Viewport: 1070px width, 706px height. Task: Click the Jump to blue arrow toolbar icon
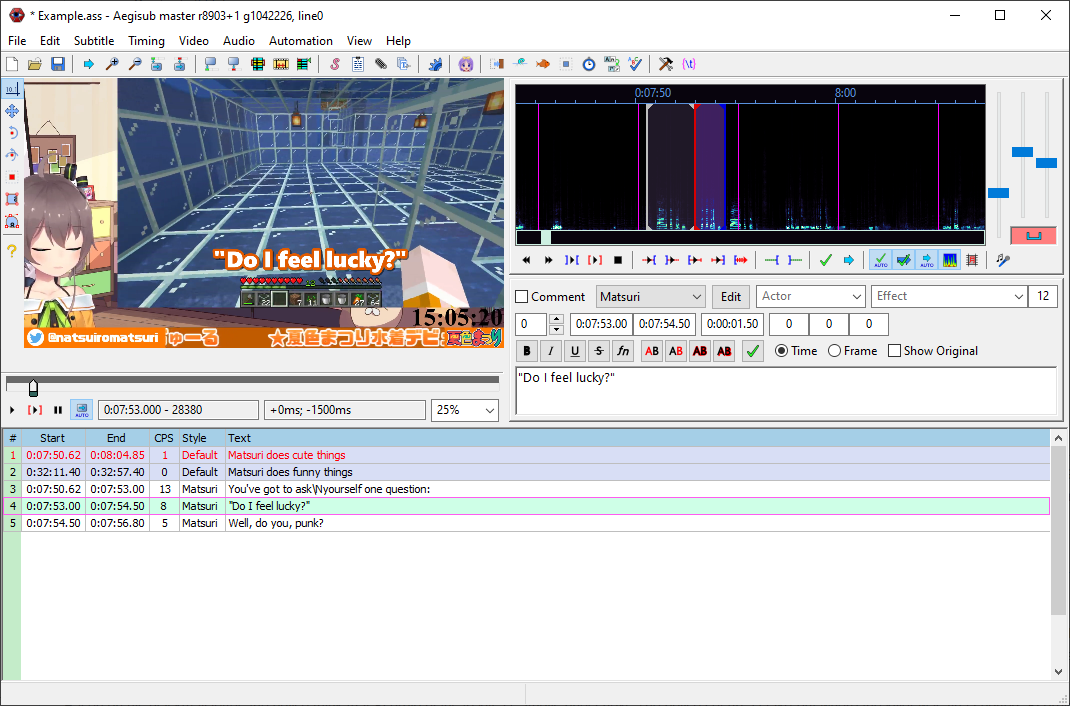[x=89, y=64]
